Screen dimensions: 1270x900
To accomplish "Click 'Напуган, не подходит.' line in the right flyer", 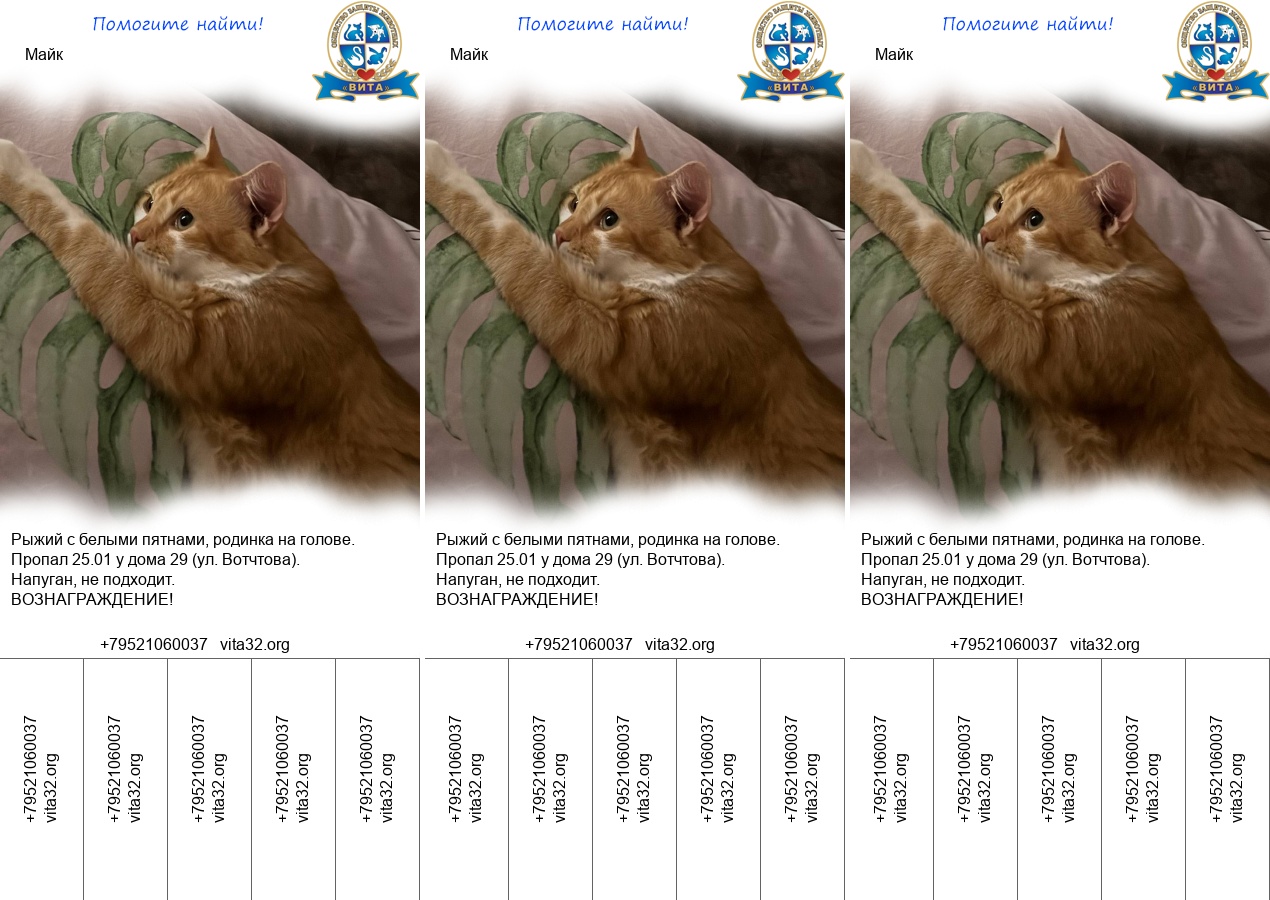I will click(x=942, y=580).
